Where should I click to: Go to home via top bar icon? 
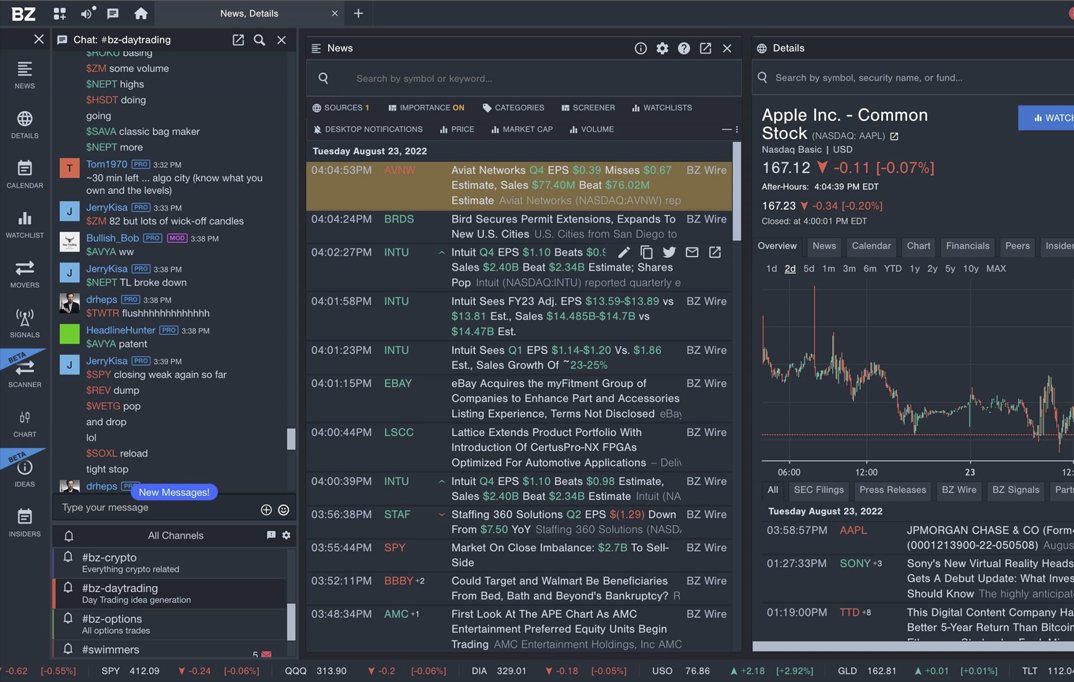pos(141,13)
